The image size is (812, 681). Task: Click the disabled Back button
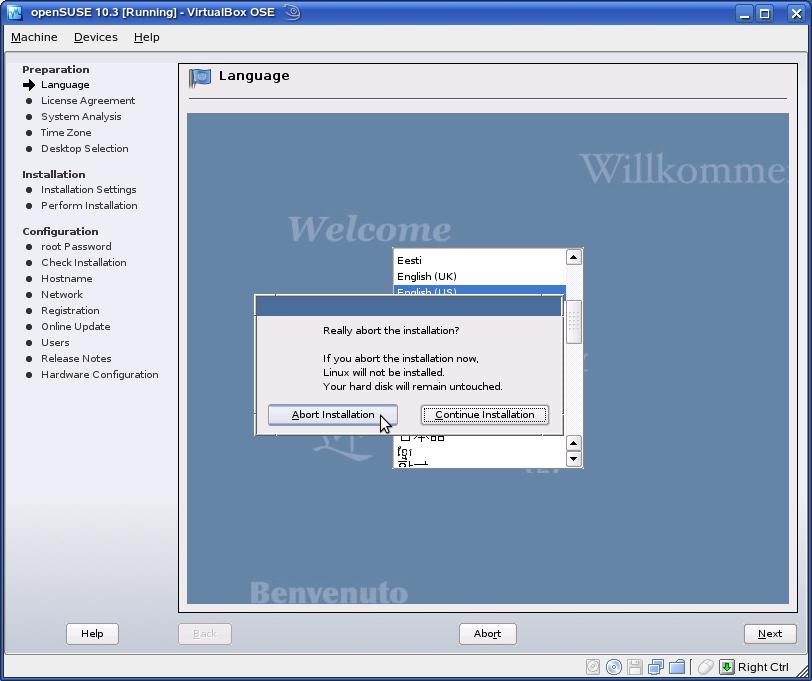(x=205, y=633)
